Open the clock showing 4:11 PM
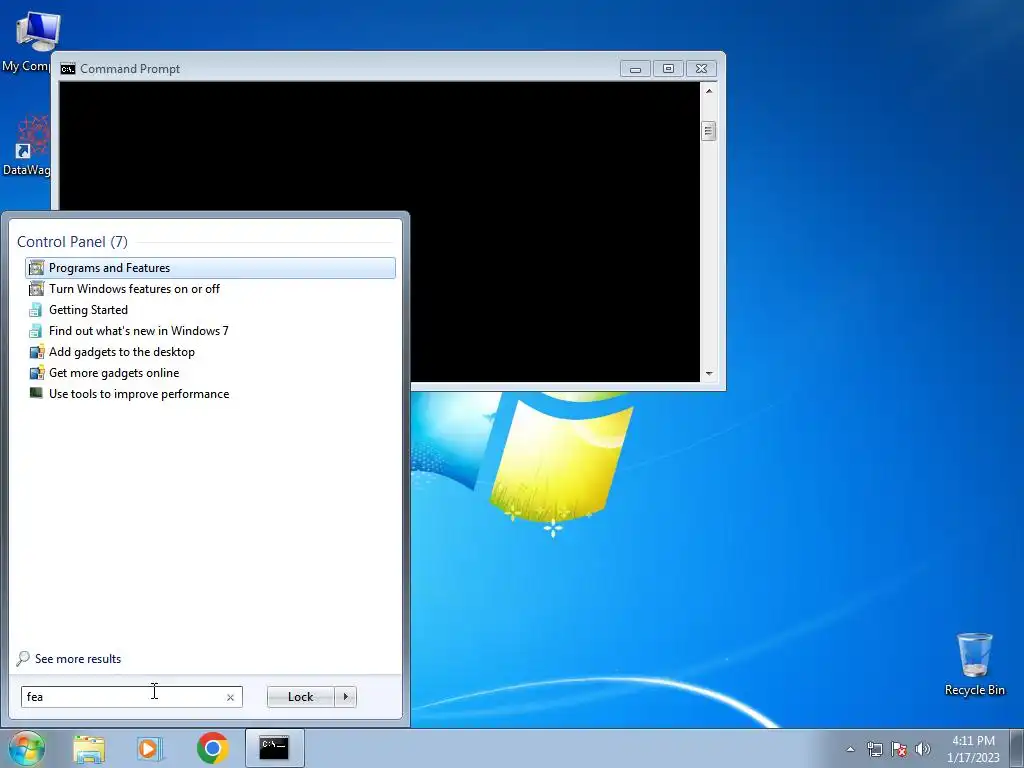Viewport: 1024px width, 768px height. (973, 749)
